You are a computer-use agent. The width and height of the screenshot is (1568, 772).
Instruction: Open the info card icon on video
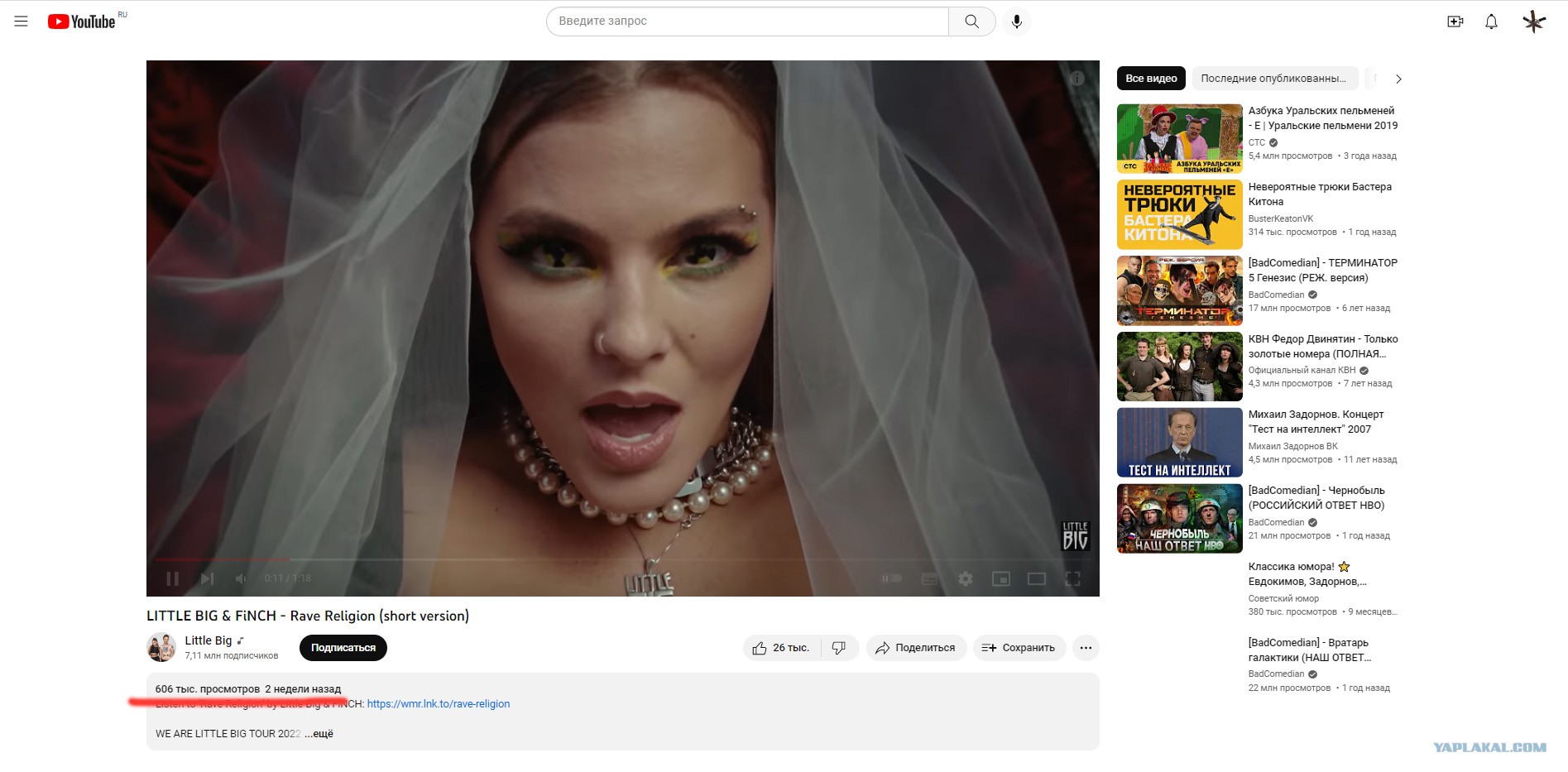coord(1077,79)
